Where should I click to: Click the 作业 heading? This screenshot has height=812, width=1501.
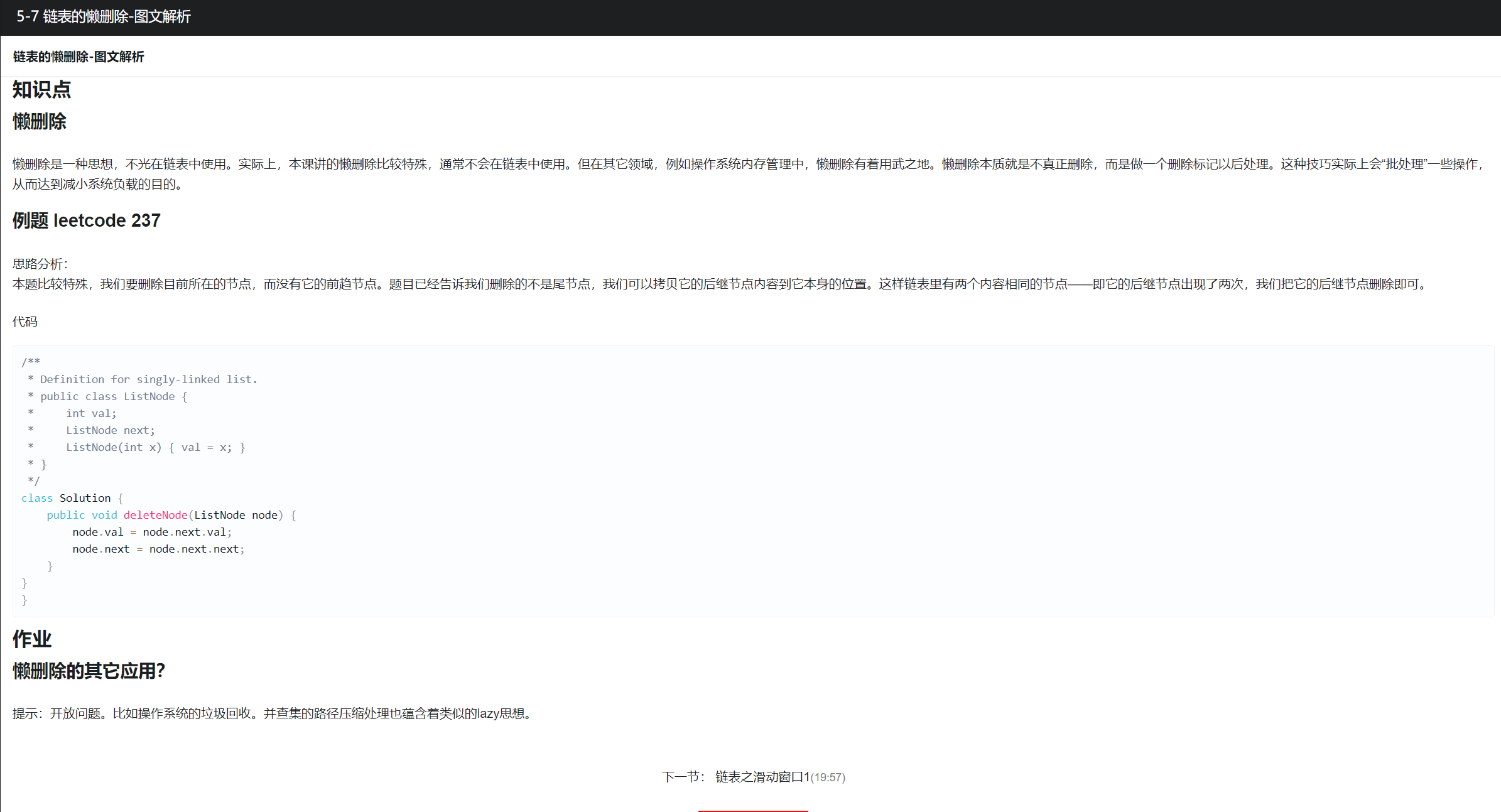point(32,639)
